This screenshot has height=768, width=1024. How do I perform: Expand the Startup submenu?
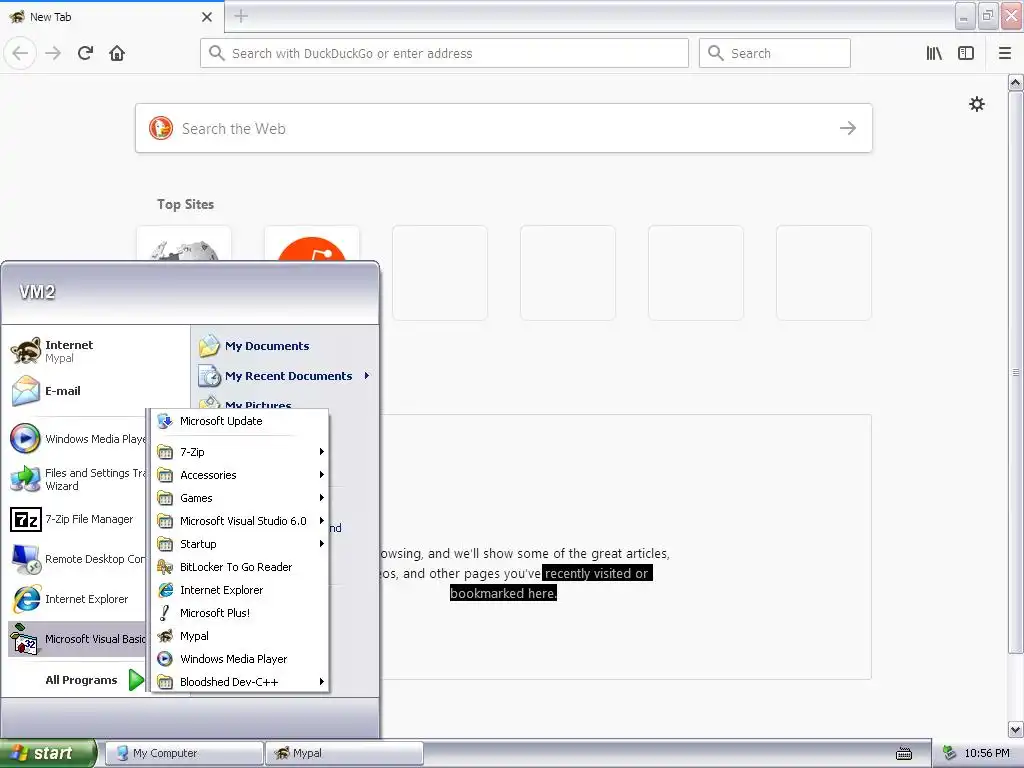tap(240, 544)
